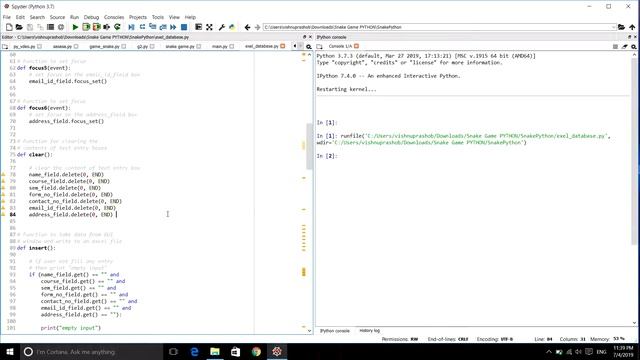Undock the Editor pane
This screenshot has height=360, width=640.
tap(304, 37)
